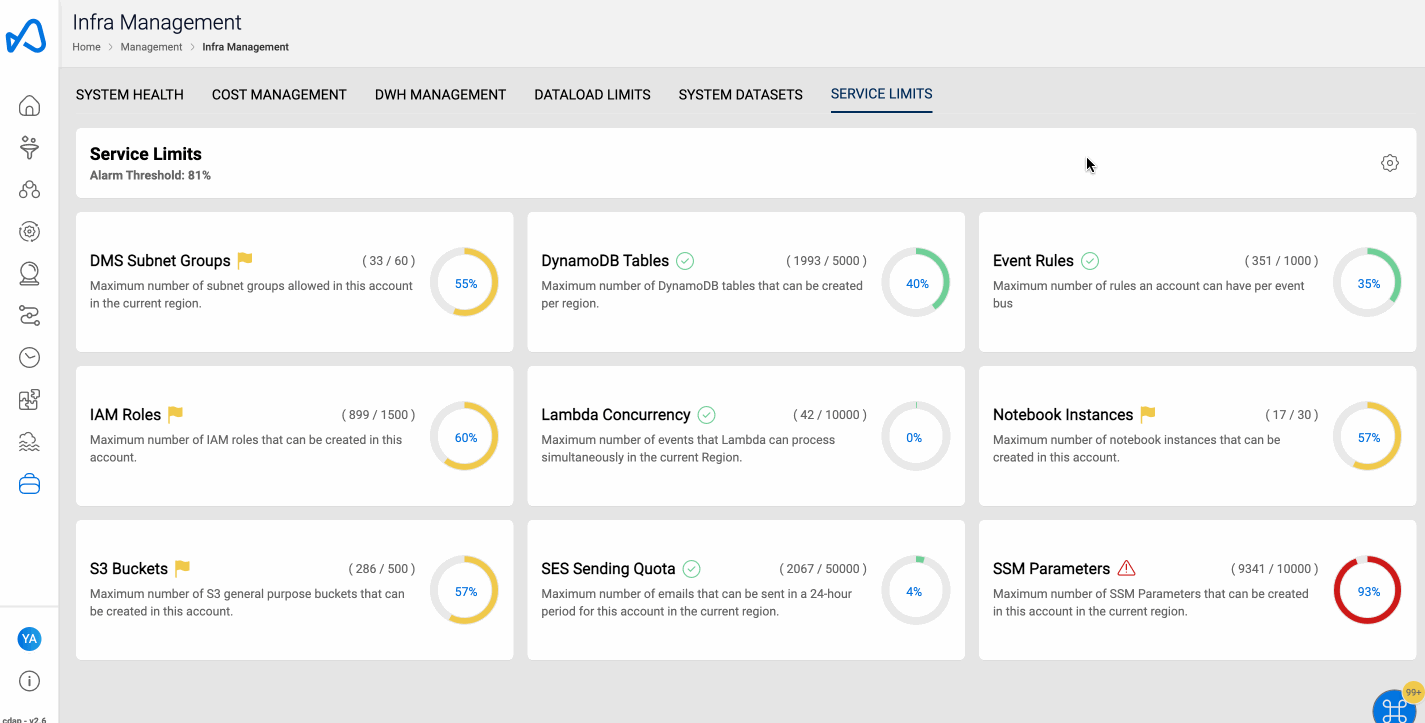Switch to the Cost Management tab
Viewport: 1425px width, 723px height.
coord(279,95)
